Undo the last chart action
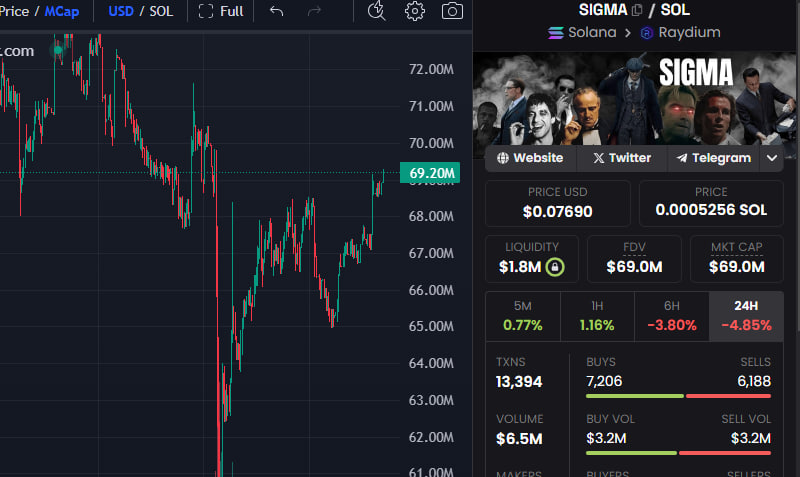Viewport: 800px width, 477px height. pos(276,11)
